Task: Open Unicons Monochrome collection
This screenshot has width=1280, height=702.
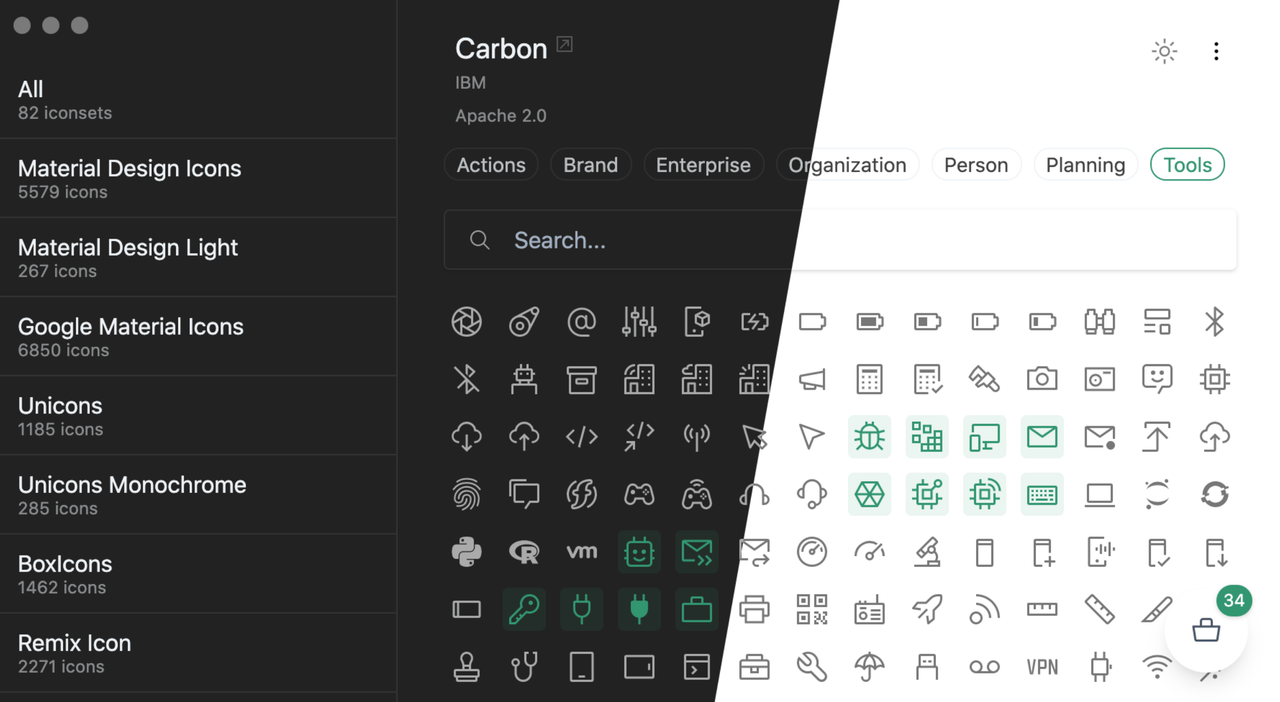Action: (198, 495)
